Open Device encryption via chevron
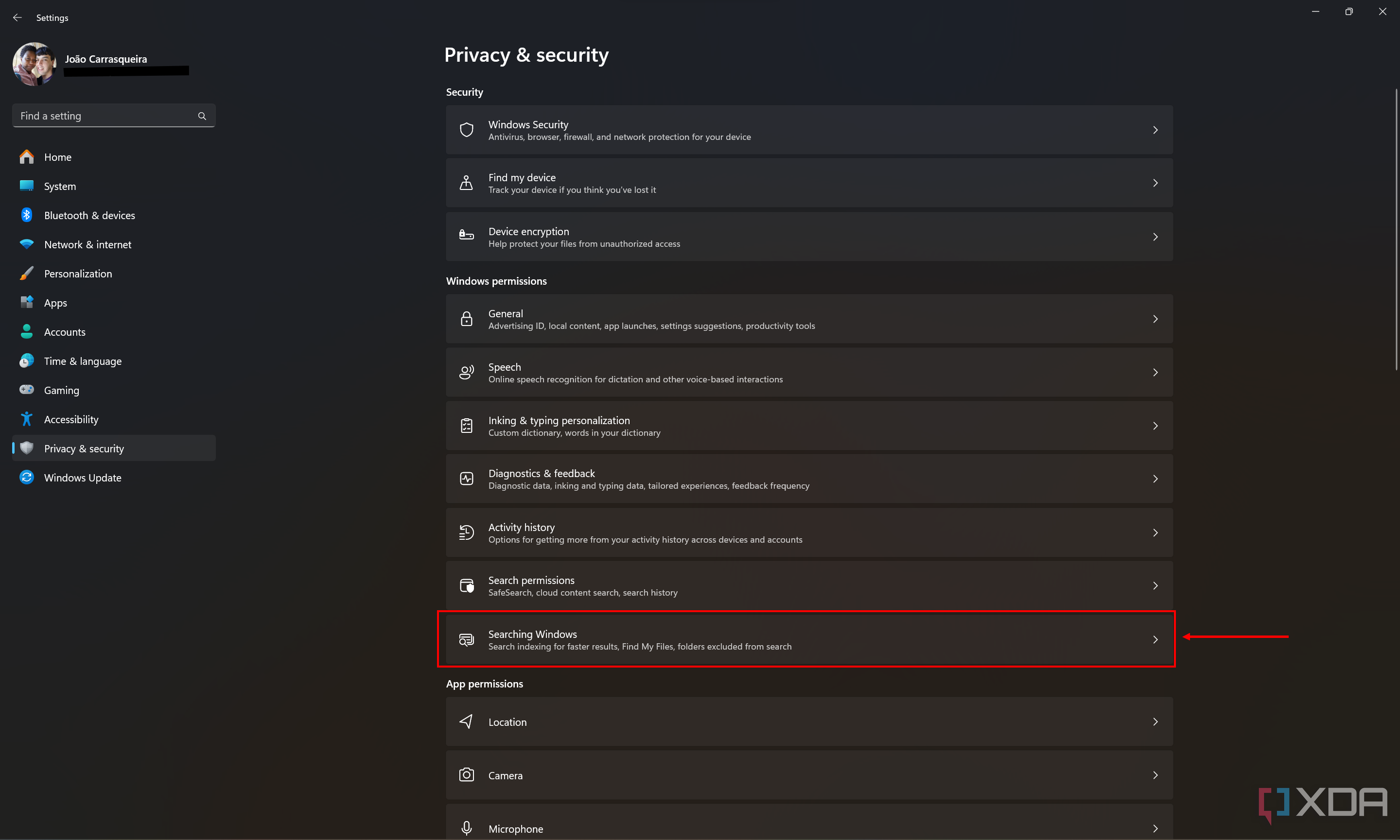This screenshot has width=1400, height=840. pyautogui.click(x=1155, y=237)
